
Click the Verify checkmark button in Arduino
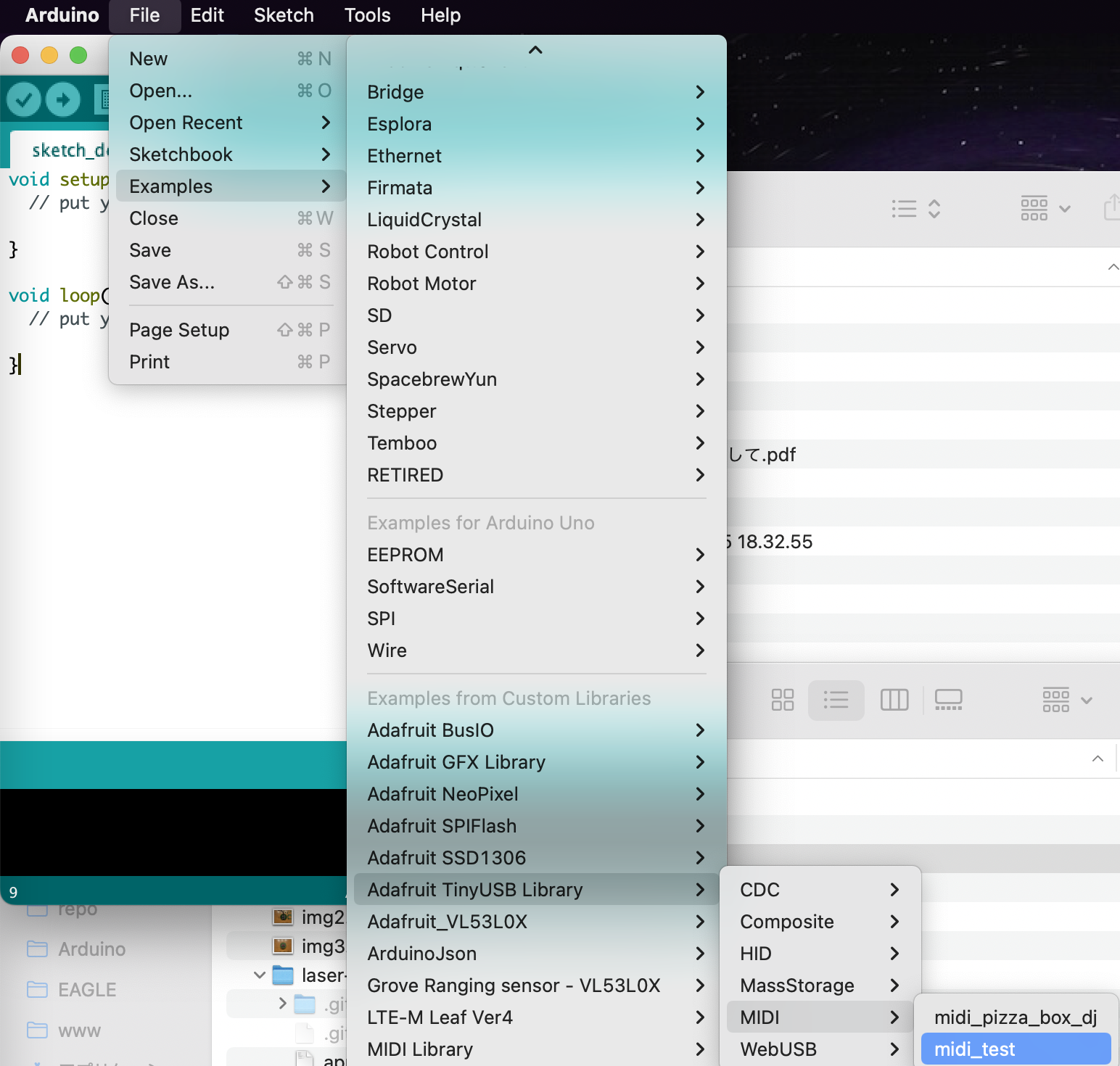click(x=24, y=99)
